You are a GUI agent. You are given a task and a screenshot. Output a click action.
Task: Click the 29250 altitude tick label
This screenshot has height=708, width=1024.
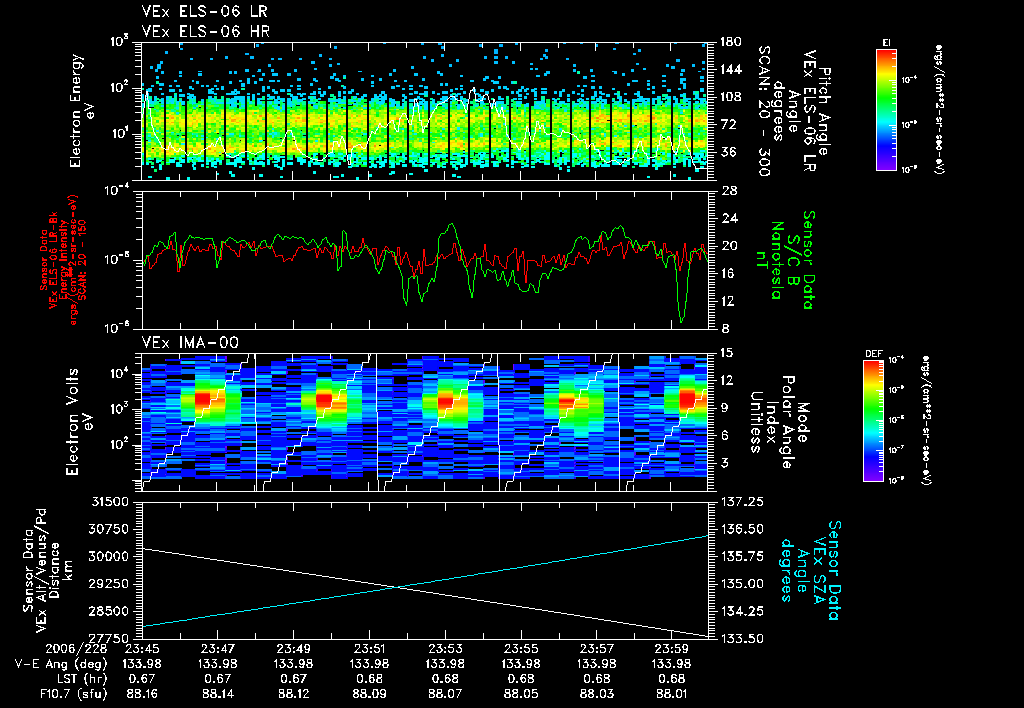coord(108,584)
